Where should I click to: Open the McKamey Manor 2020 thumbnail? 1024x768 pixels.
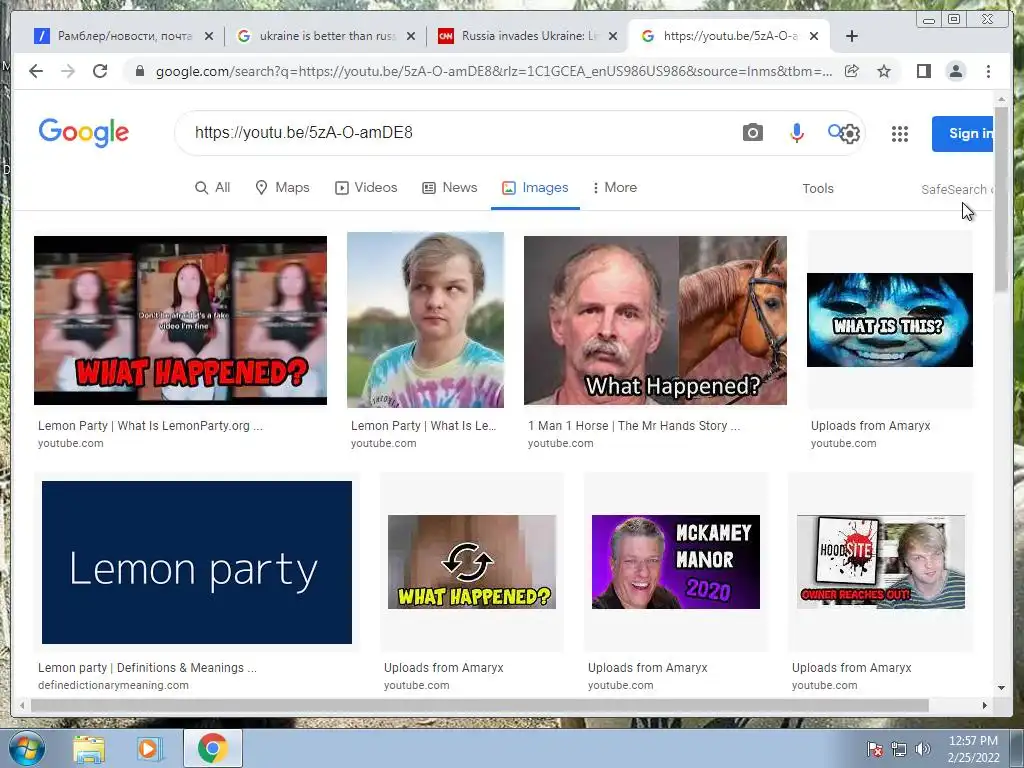675,562
